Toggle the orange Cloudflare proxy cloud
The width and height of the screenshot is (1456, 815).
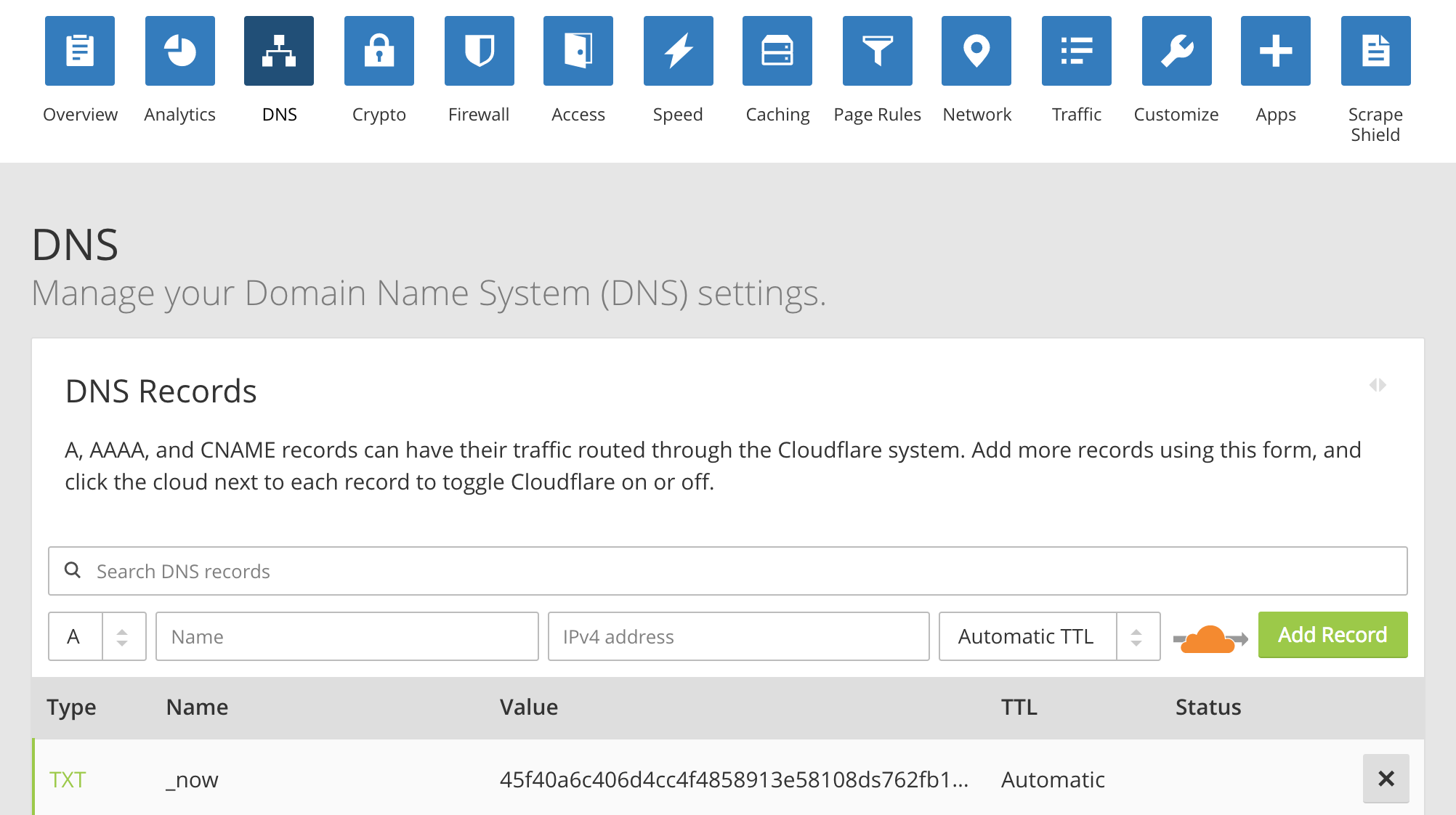(1210, 638)
